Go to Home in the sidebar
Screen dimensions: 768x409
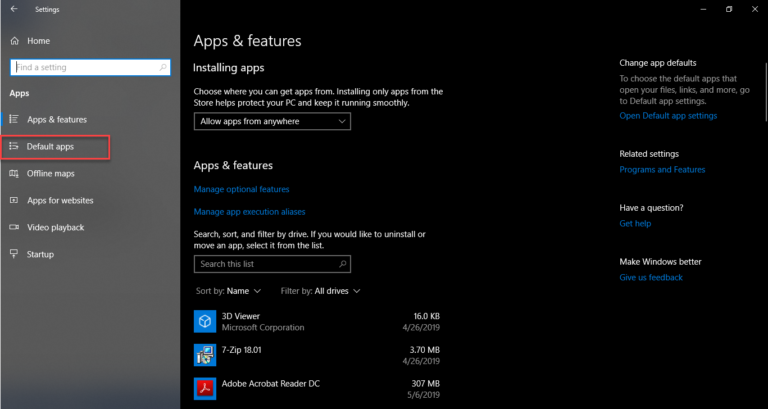click(38, 41)
